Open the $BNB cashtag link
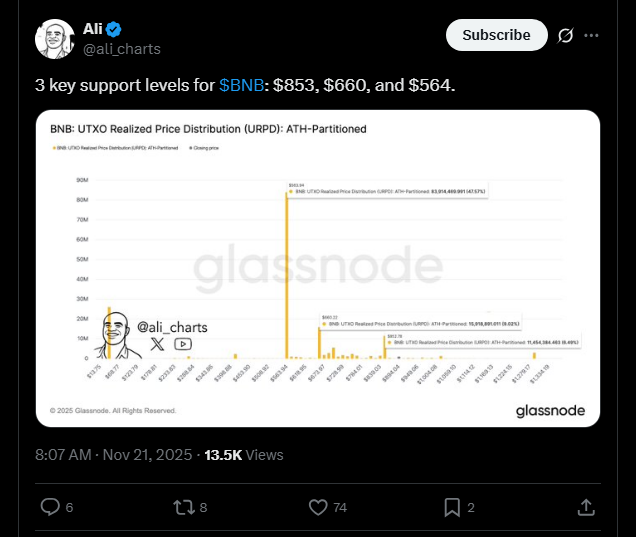Viewport: 636px width, 537px height. (x=241, y=86)
